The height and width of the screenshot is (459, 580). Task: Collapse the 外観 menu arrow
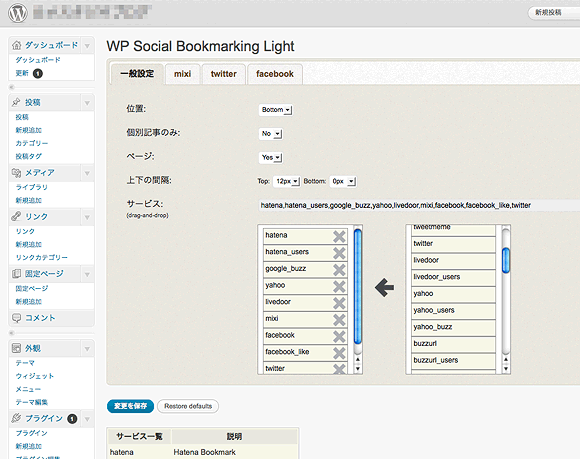tap(87, 348)
